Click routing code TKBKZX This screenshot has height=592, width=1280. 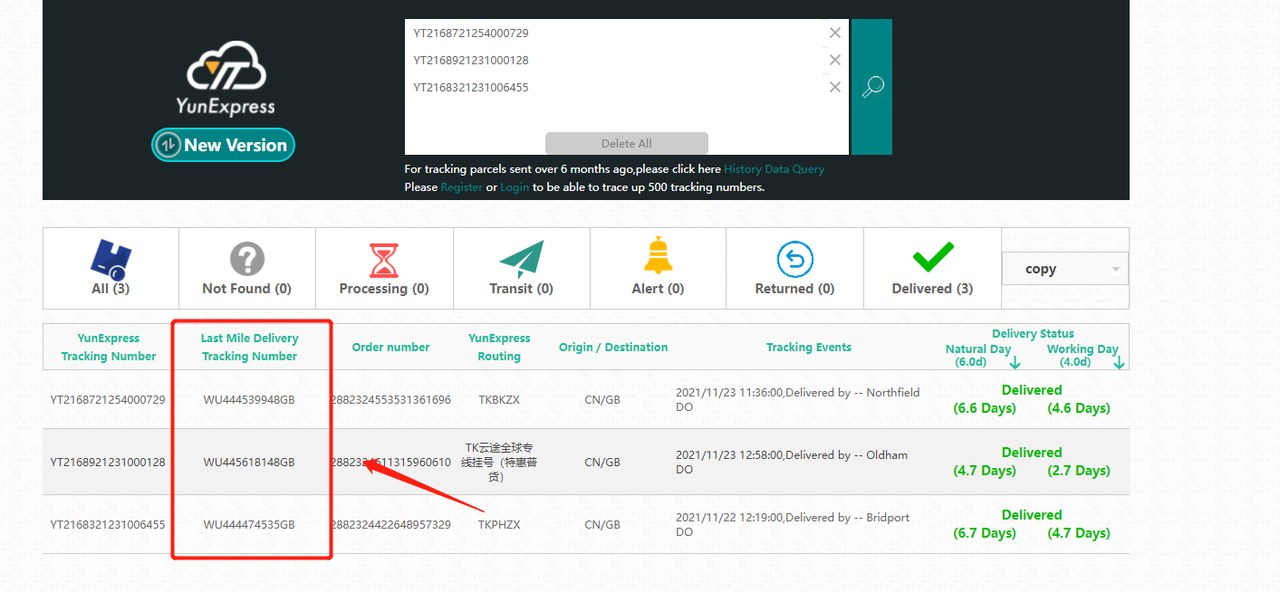[499, 400]
